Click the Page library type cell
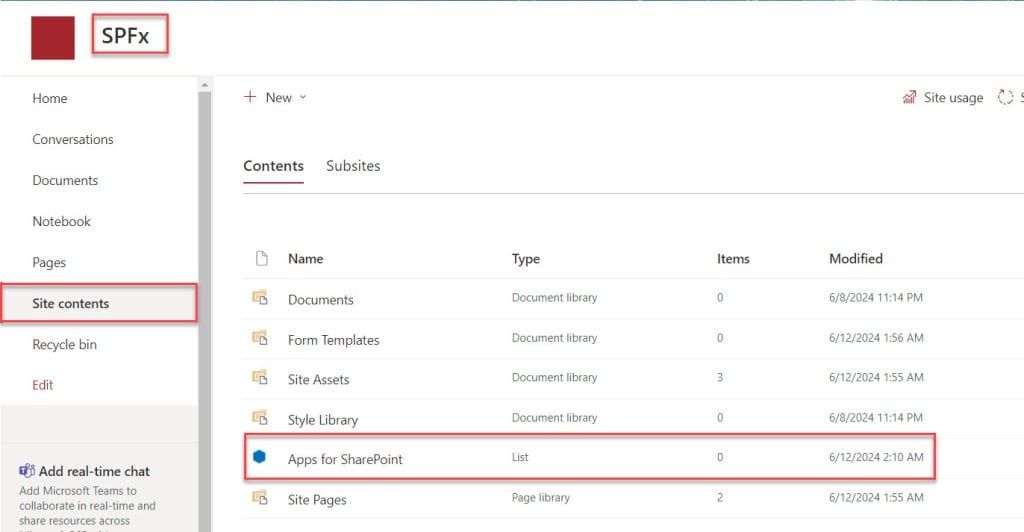This screenshot has height=532, width=1024. coord(541,497)
